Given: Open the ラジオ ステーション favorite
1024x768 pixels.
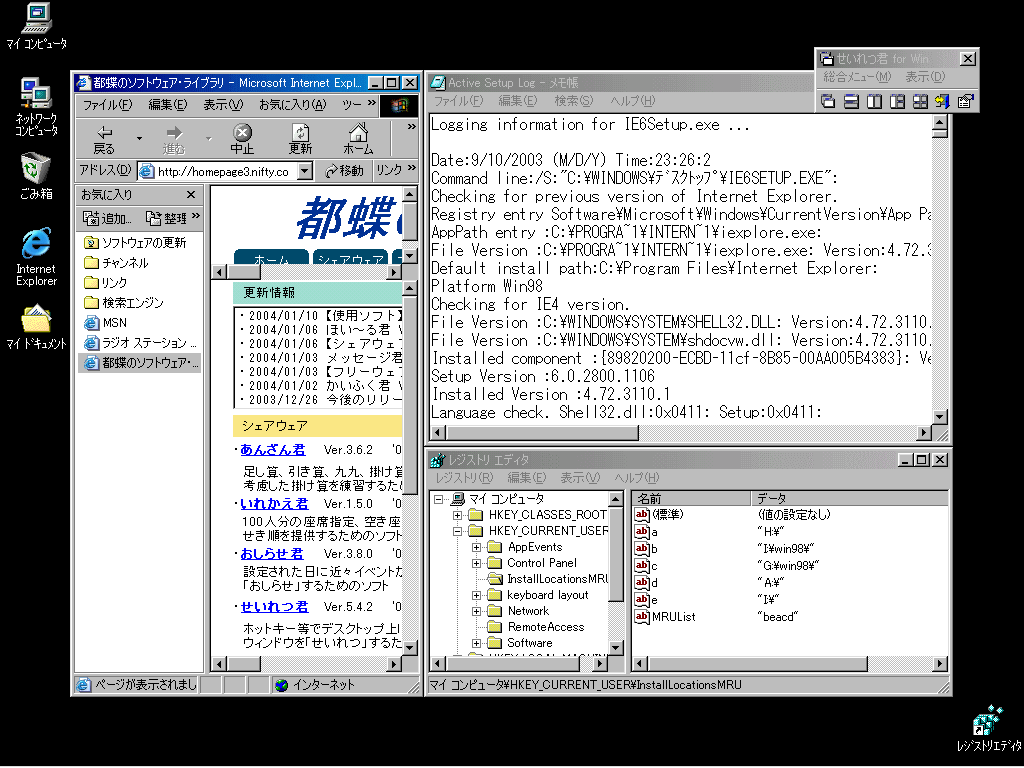Looking at the screenshot, I should 140,343.
